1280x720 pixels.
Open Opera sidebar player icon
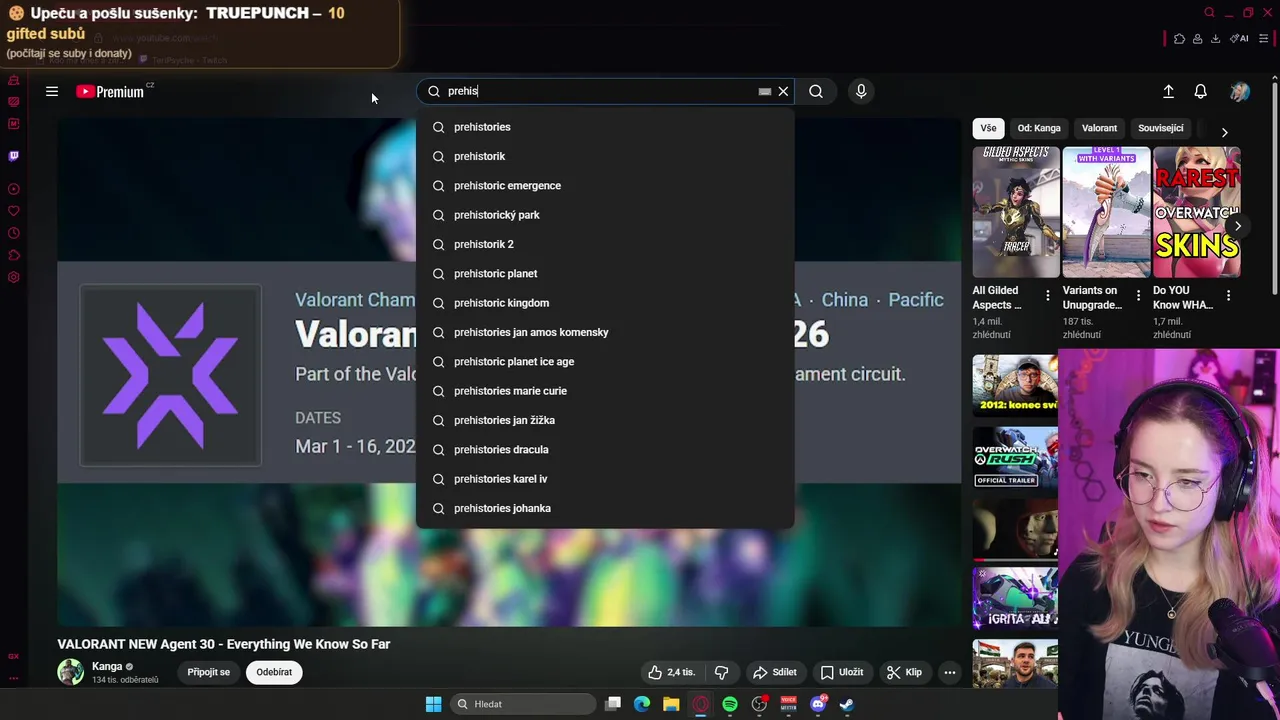(13, 189)
